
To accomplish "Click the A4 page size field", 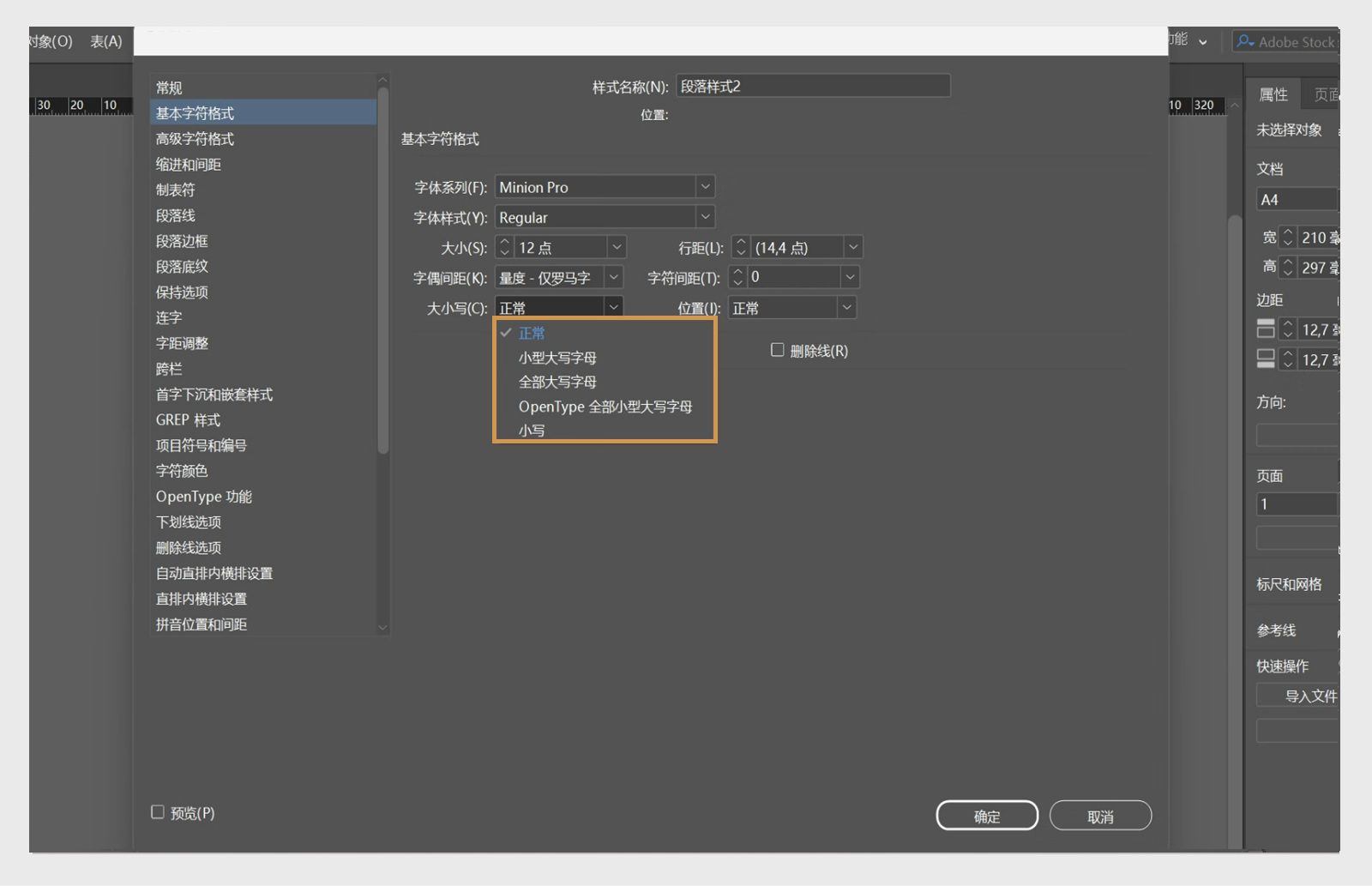I will tap(1297, 199).
